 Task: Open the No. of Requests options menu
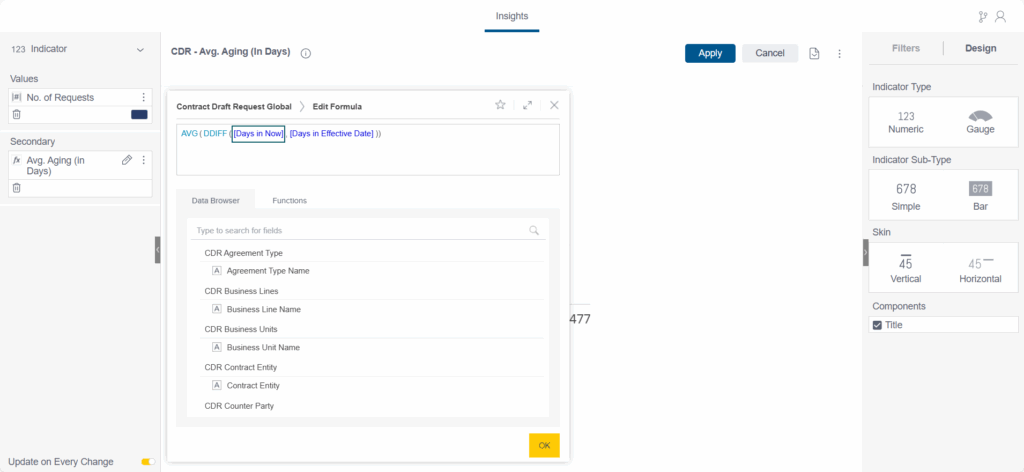pyautogui.click(x=143, y=98)
